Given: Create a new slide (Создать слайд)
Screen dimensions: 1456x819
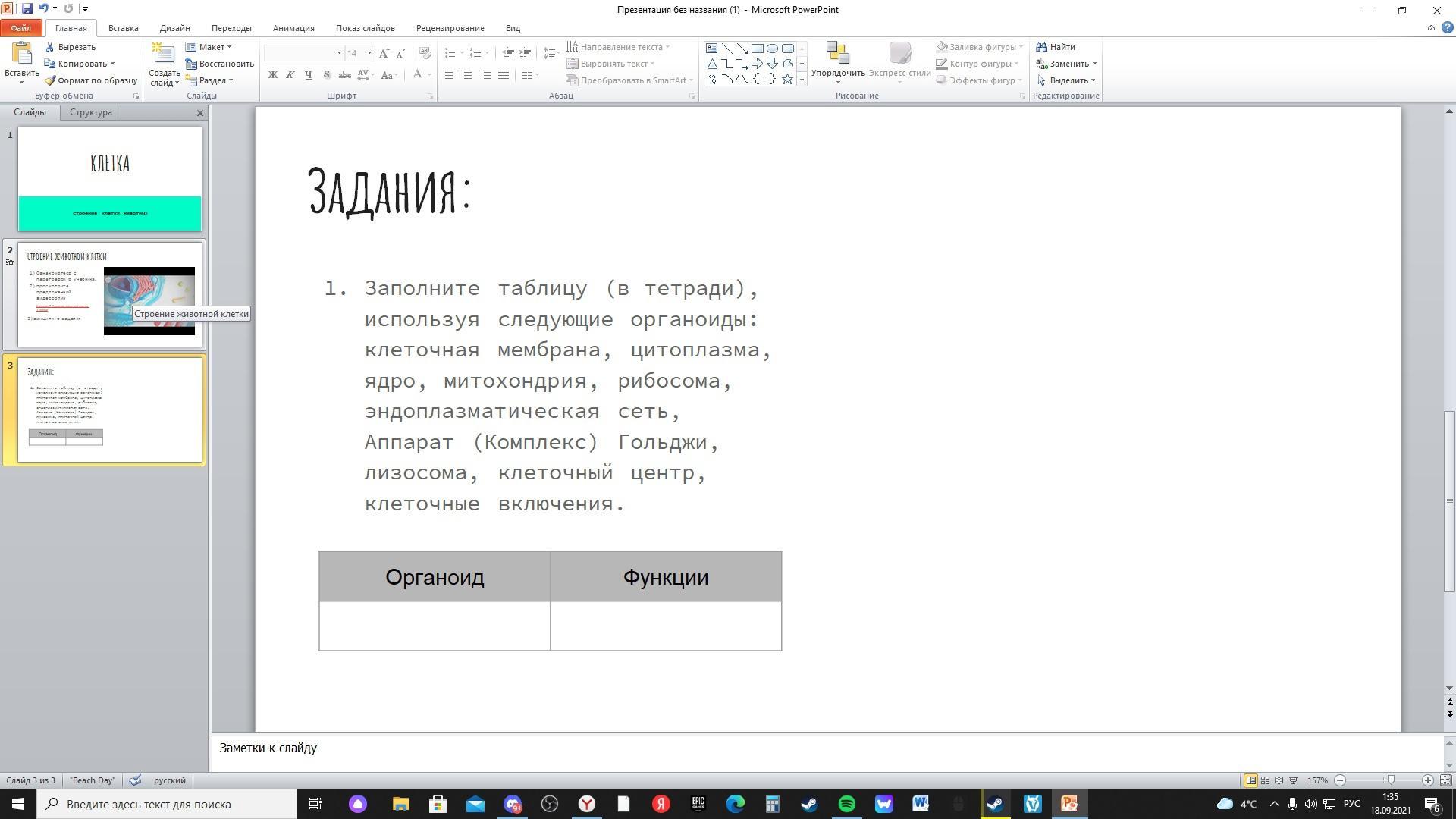Looking at the screenshot, I should tap(164, 64).
